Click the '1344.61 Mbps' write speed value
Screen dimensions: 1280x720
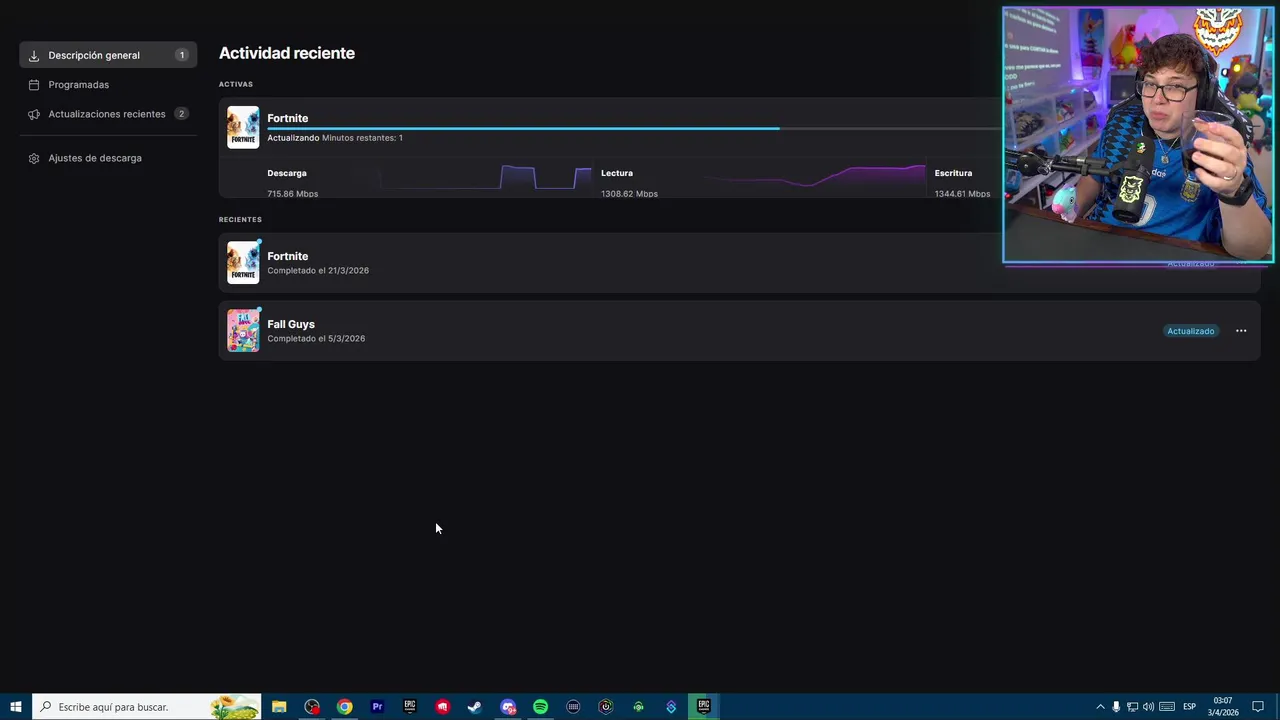tap(962, 193)
